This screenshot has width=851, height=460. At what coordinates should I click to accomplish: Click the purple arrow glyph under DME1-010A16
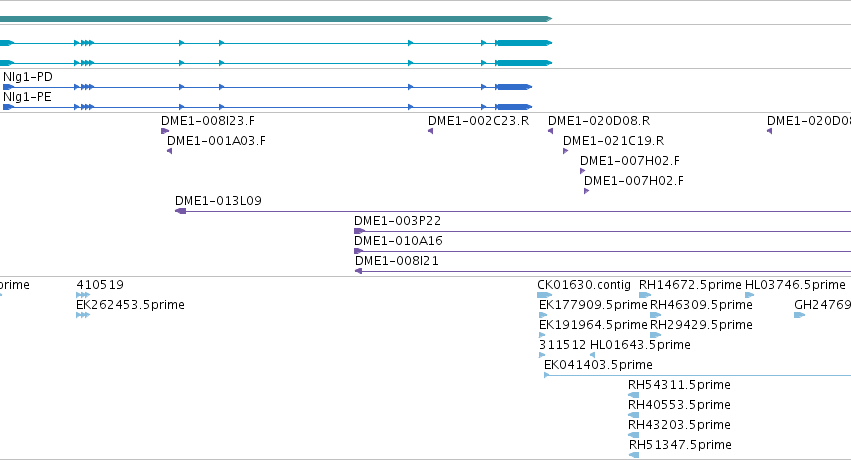(x=358, y=251)
